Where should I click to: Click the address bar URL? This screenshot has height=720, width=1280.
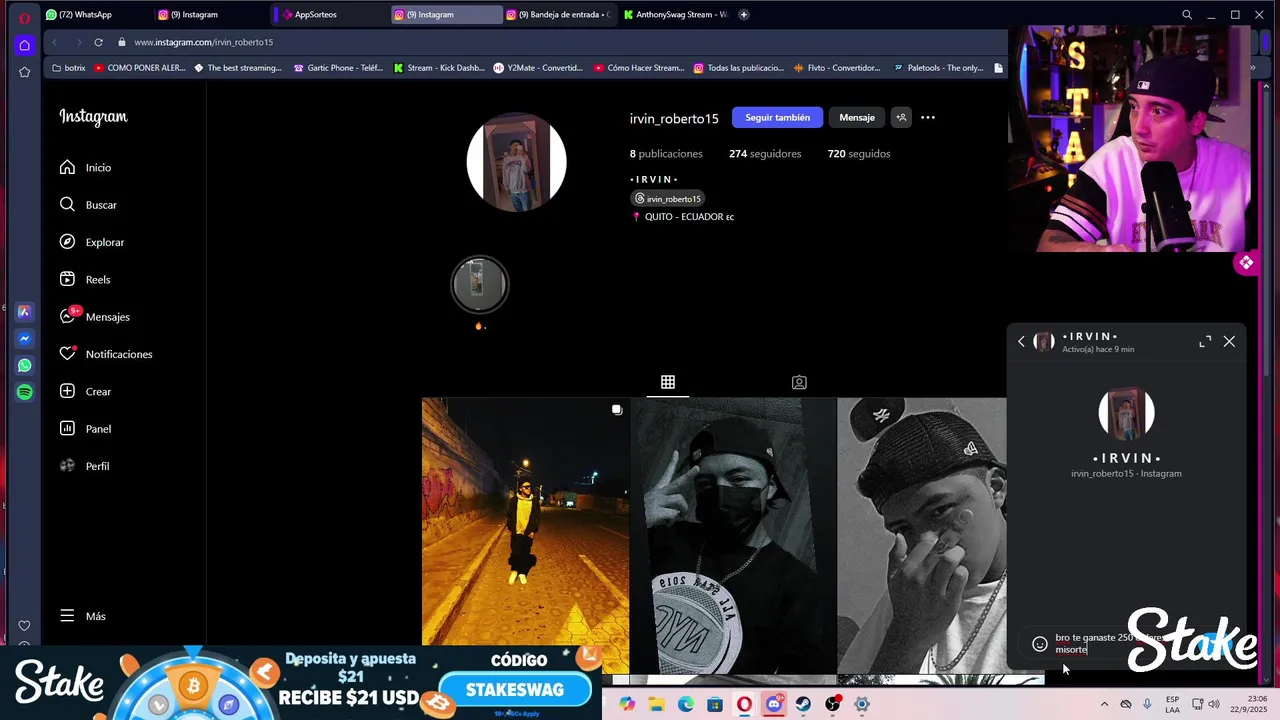coord(204,42)
